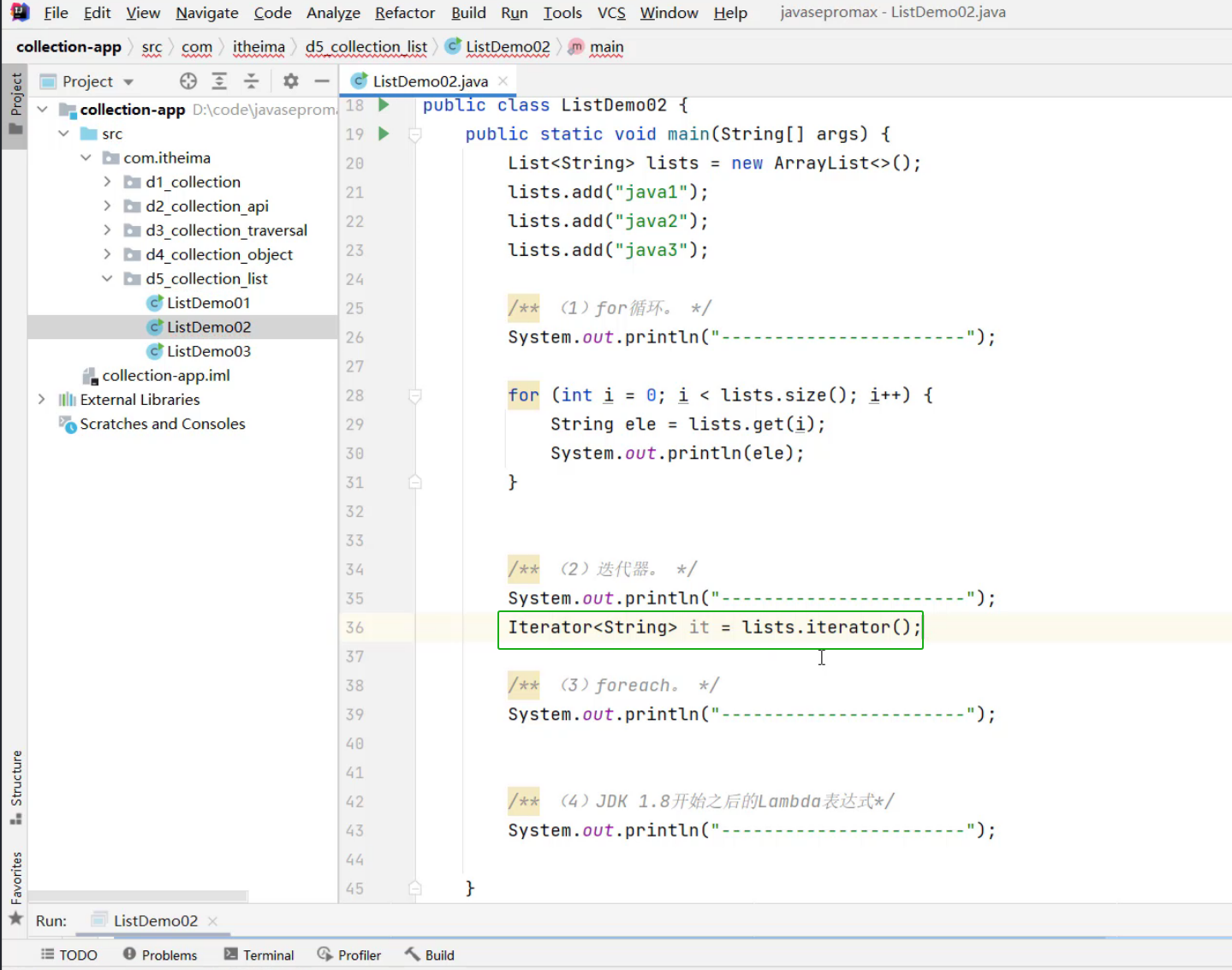Viewport: 1232px width, 970px height.
Task: Expand the d2_collection_api package
Action: click(x=107, y=205)
